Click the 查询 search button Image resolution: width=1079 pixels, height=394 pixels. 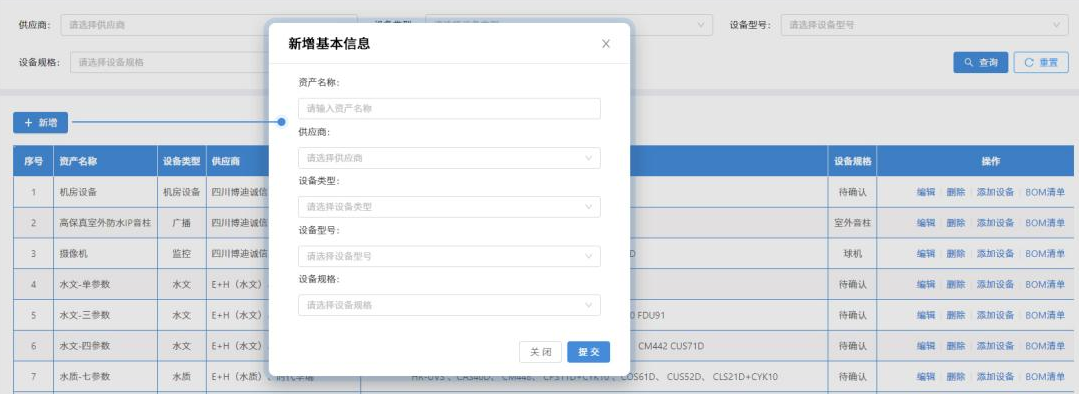click(x=981, y=62)
